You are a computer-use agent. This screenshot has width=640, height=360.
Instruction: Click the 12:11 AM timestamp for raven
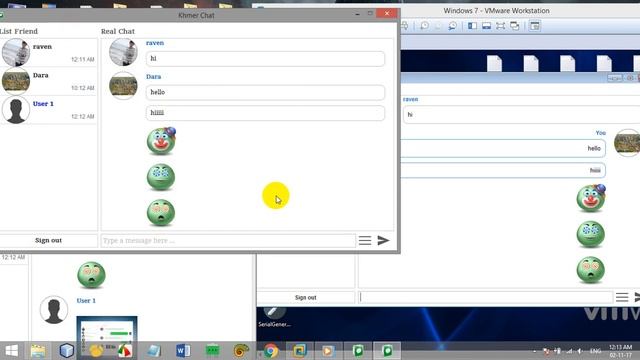pos(83,60)
